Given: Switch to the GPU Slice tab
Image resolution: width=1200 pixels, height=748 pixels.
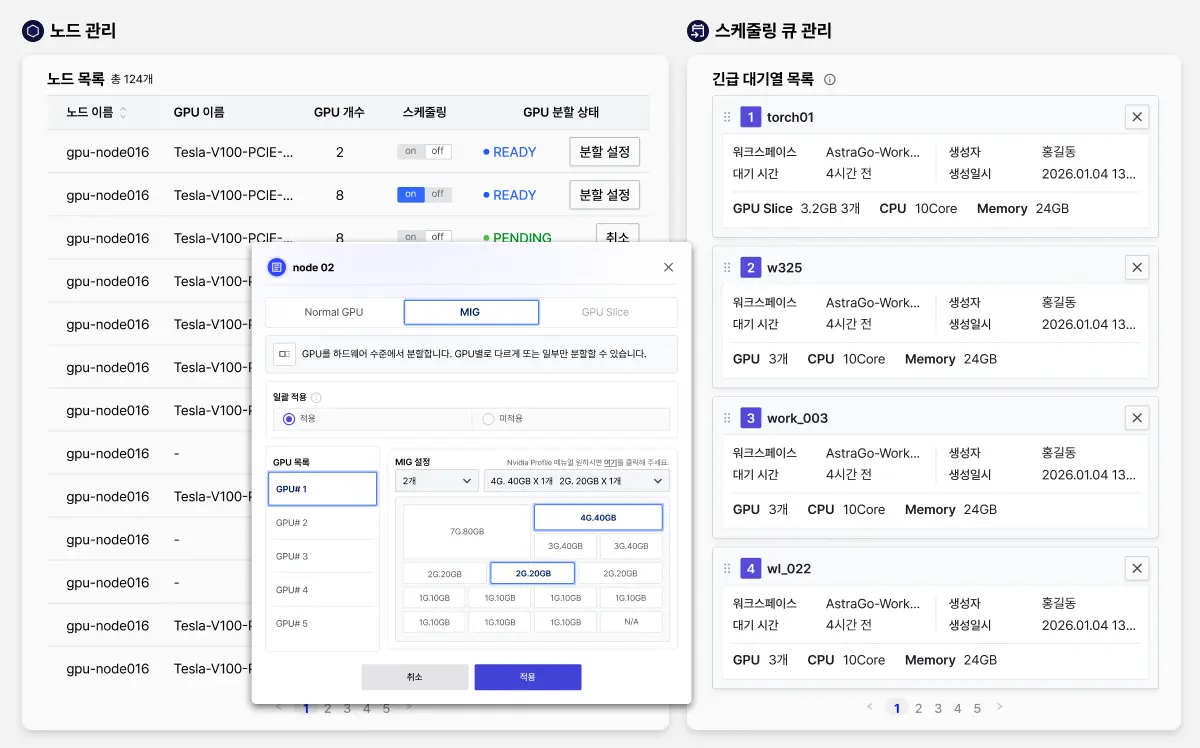Looking at the screenshot, I should [x=606, y=312].
